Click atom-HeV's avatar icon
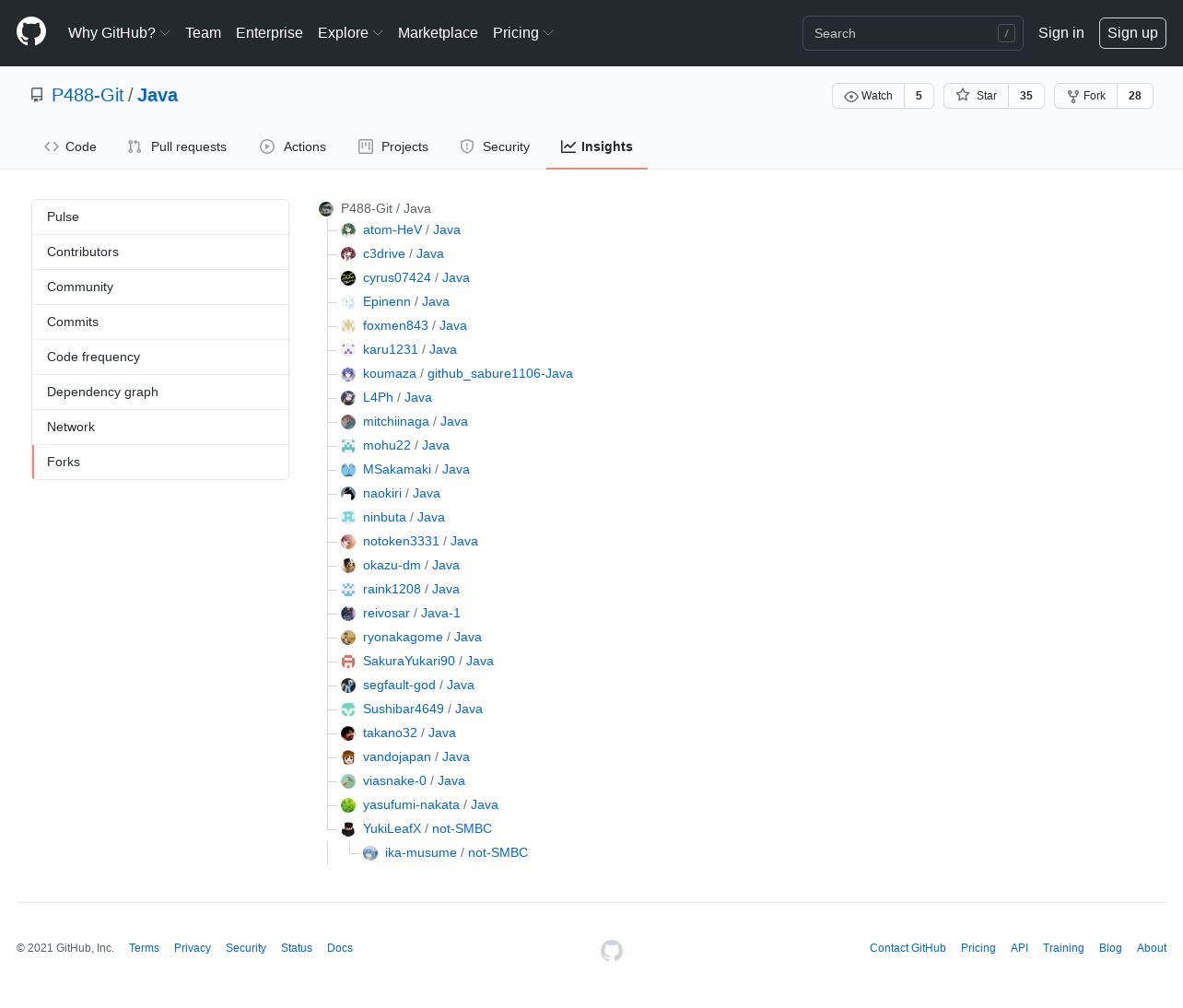 (348, 230)
